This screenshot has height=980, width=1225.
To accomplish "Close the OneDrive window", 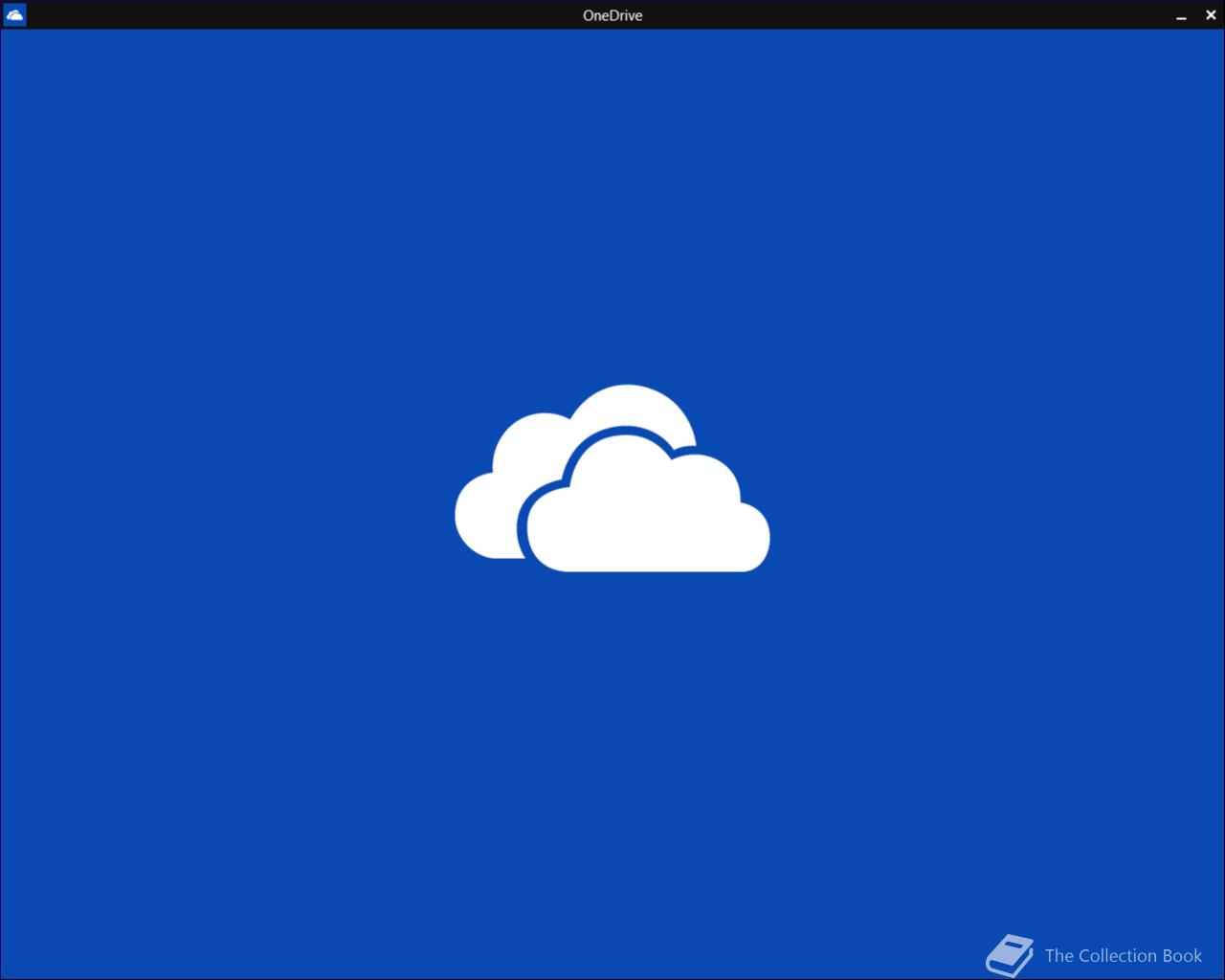I will (1211, 14).
